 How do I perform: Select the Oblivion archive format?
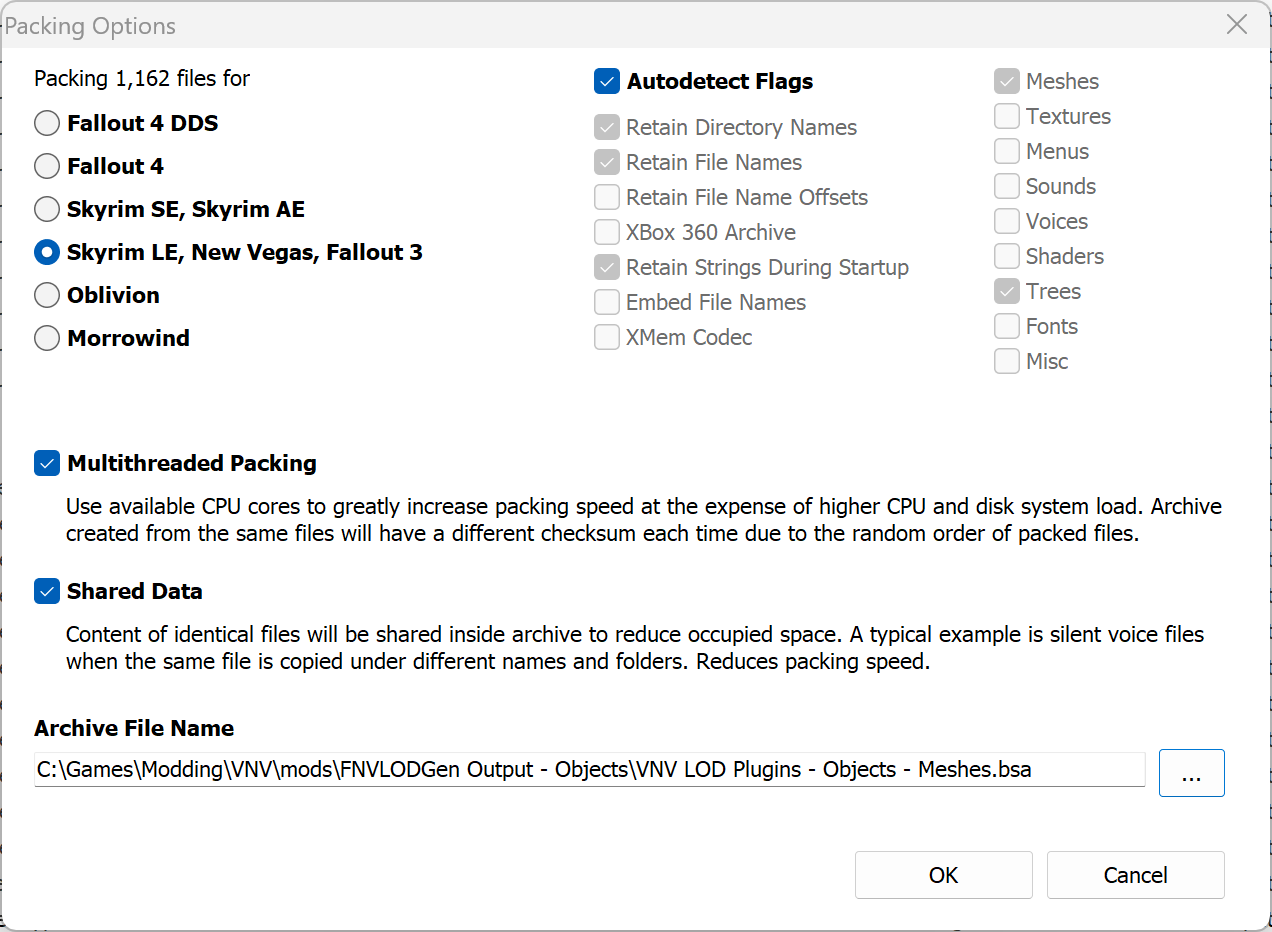coord(47,295)
